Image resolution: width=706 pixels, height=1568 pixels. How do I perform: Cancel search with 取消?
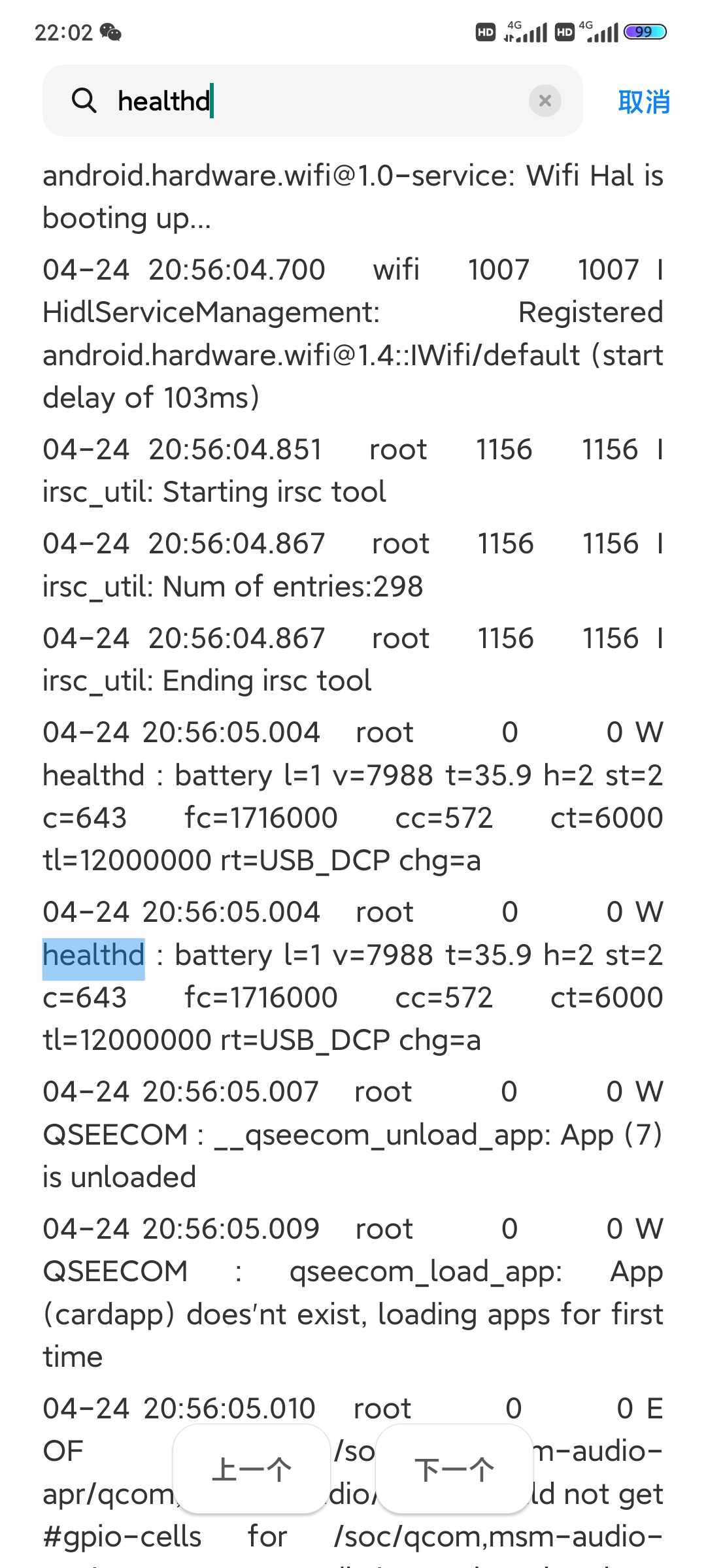[644, 102]
